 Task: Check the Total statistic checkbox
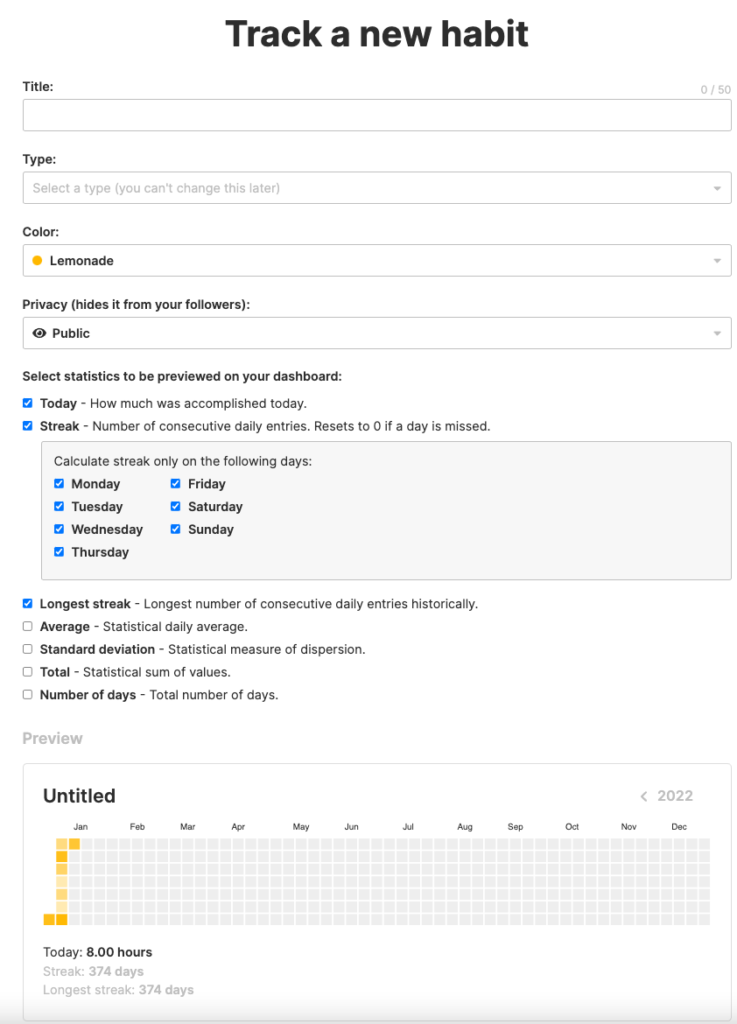28,672
